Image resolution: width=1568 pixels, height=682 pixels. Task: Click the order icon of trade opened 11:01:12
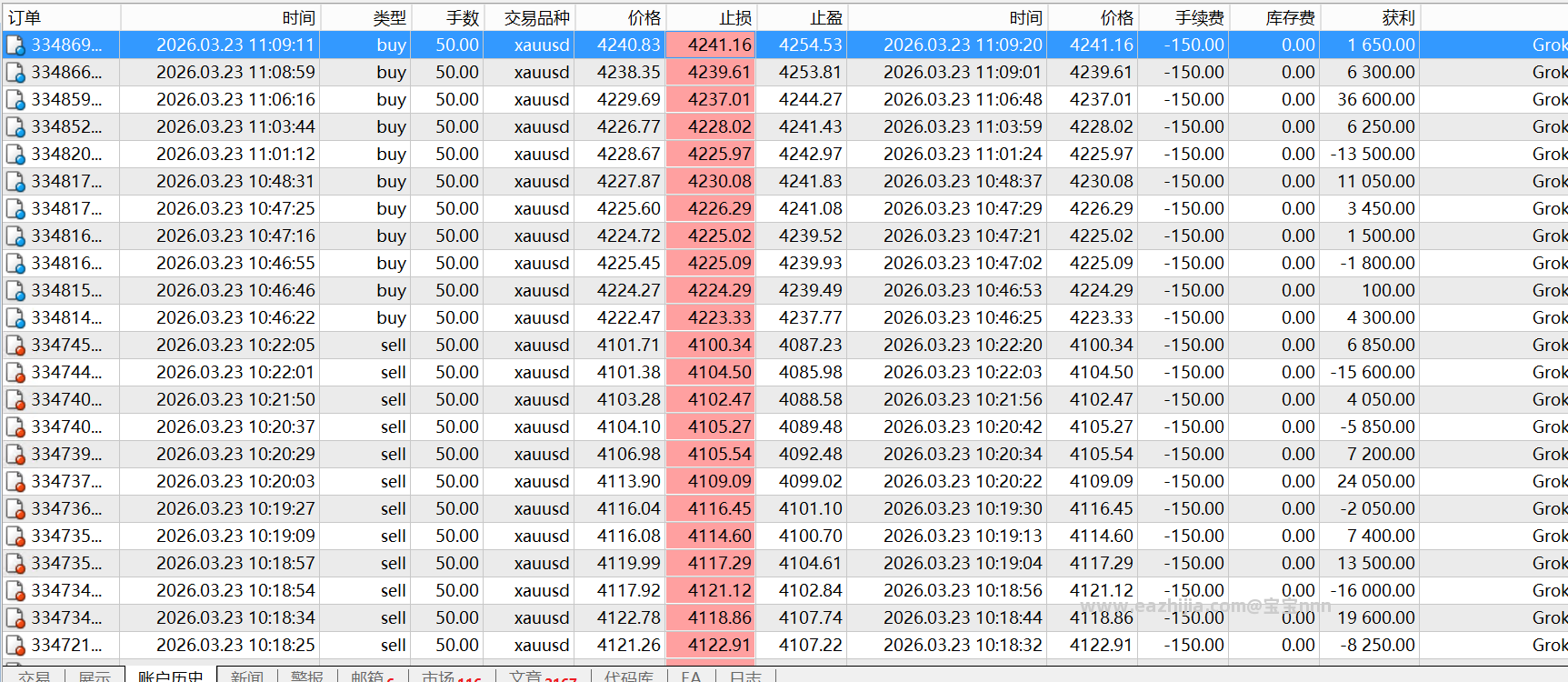click(x=15, y=155)
